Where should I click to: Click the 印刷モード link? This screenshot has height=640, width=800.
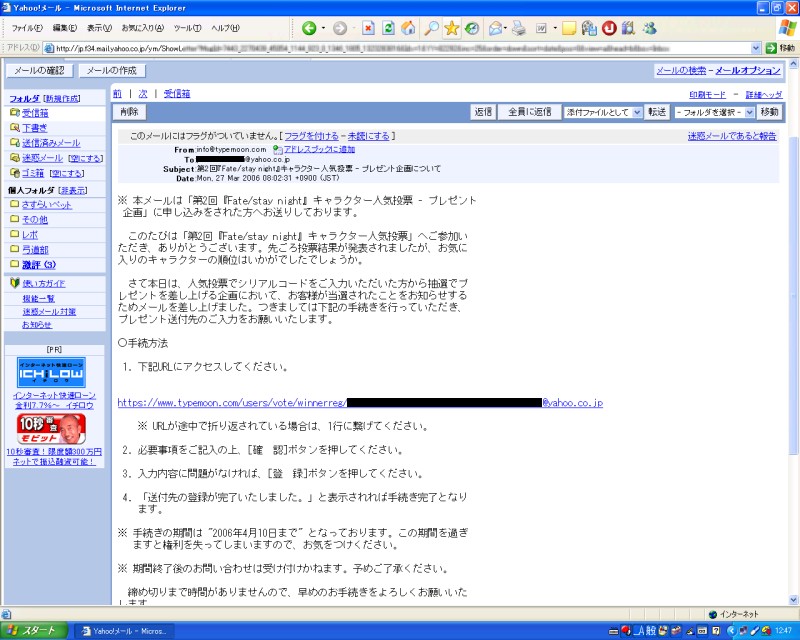coord(707,94)
